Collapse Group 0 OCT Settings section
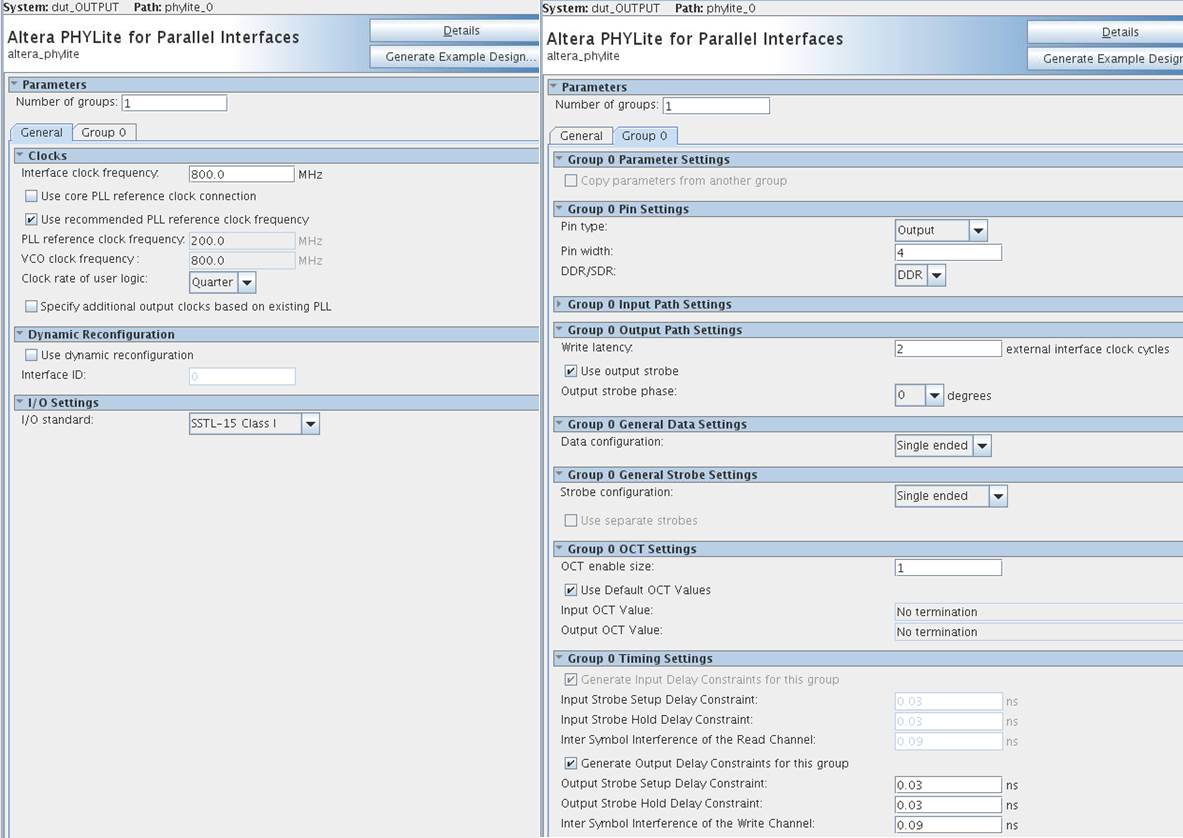 click(559, 549)
